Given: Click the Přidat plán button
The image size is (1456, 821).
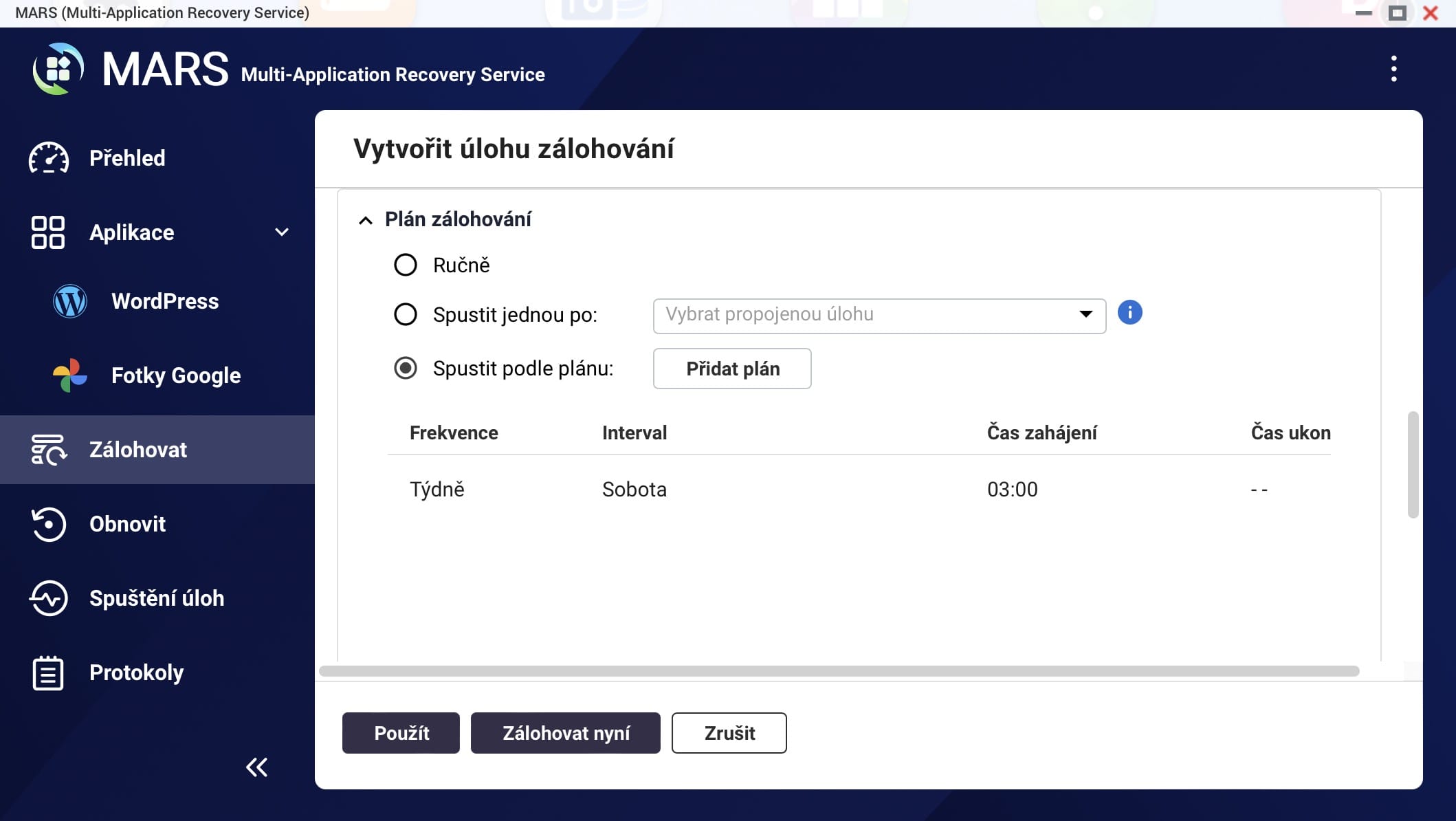Looking at the screenshot, I should pos(732,369).
